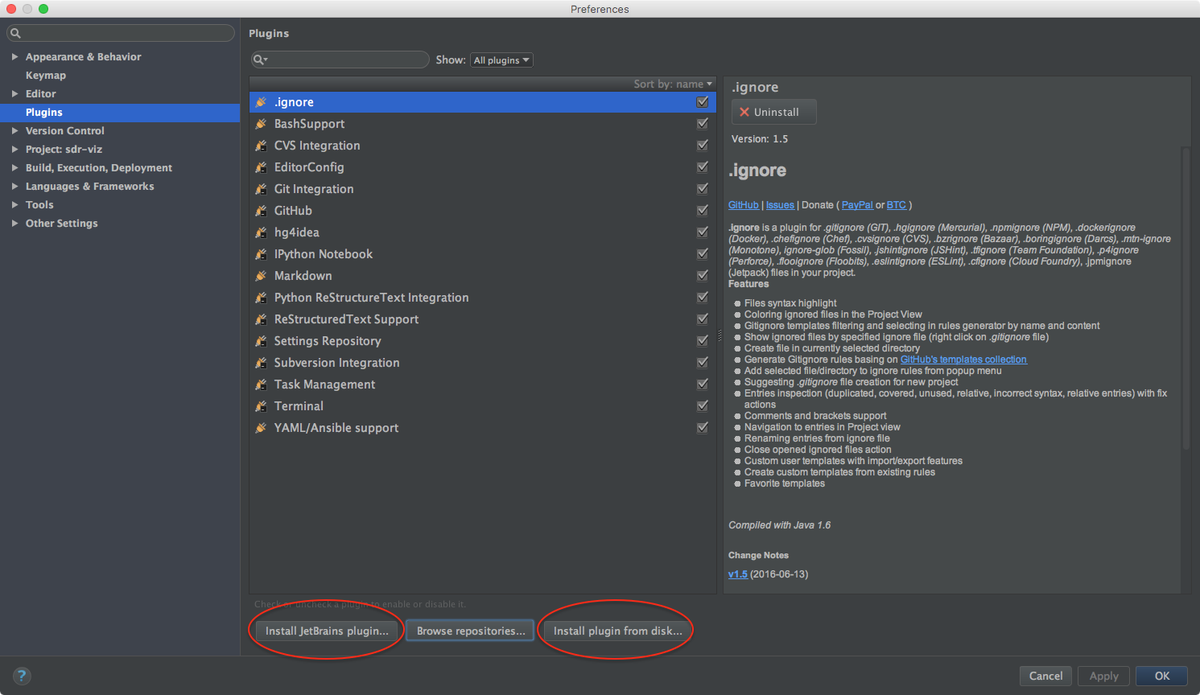Open the Sort by name dropdown

673,84
